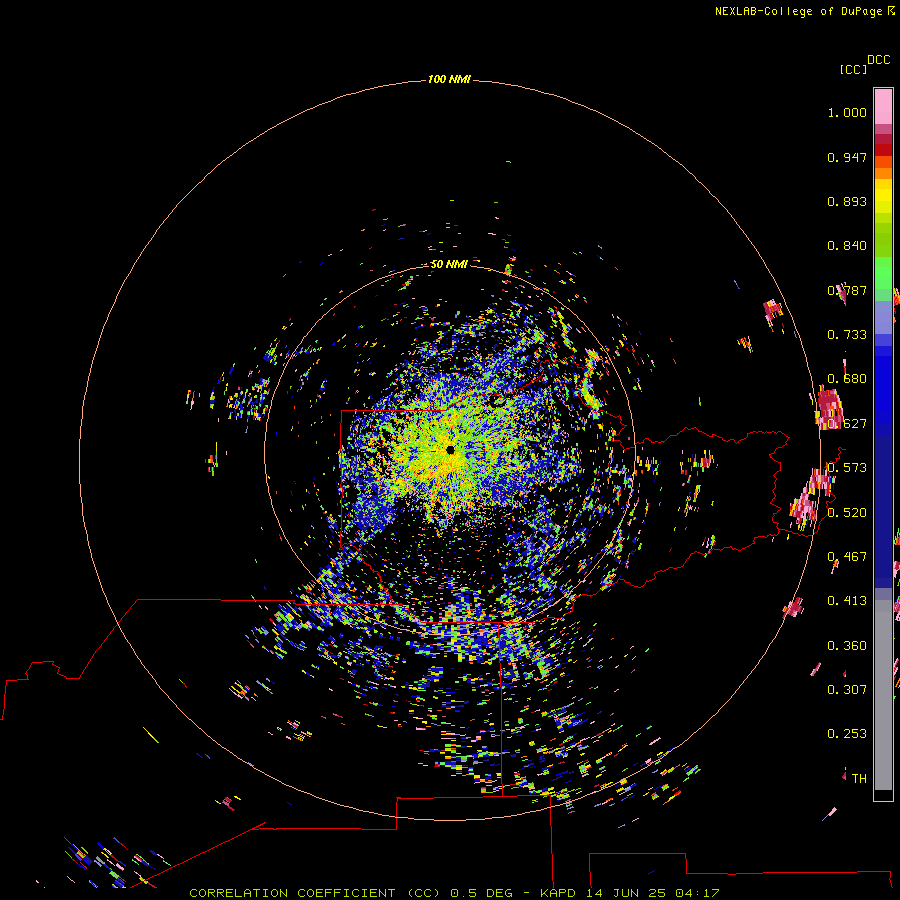Select the 0.733 legend value
Viewport: 900px width, 900px height.
point(847,335)
